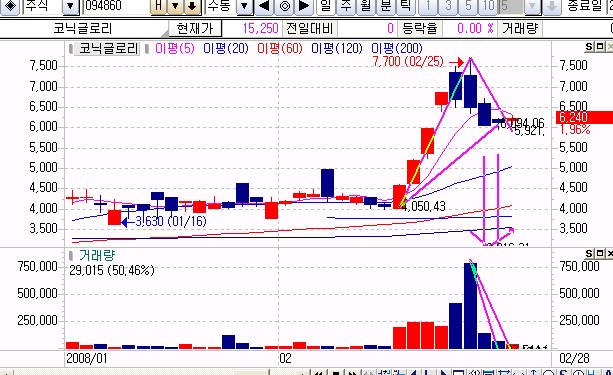Click the H history button beside the code
613x375 pixels.
pos(159,6)
